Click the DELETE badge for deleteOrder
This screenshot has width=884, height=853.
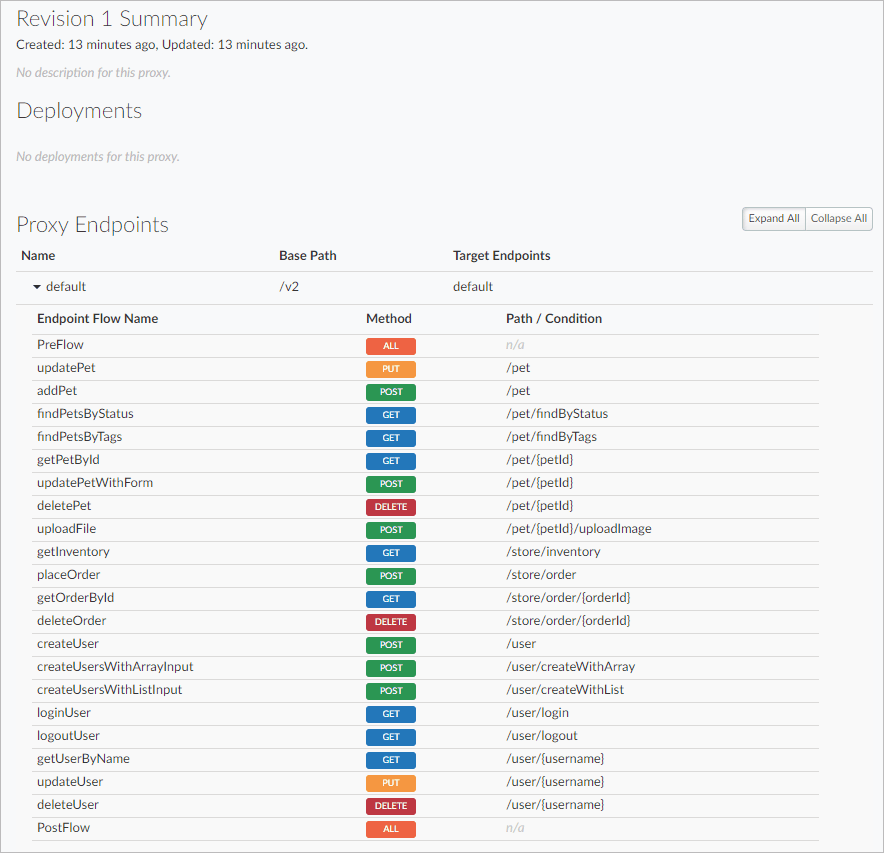391,621
